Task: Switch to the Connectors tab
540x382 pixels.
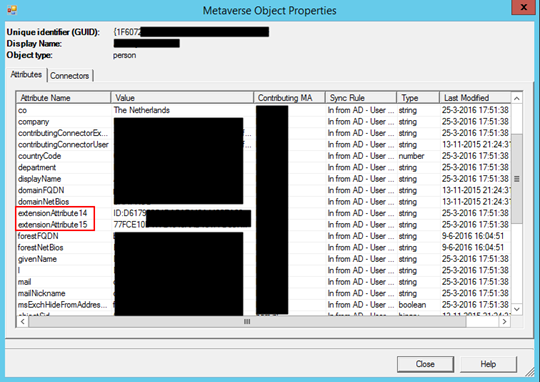Action: tap(70, 76)
